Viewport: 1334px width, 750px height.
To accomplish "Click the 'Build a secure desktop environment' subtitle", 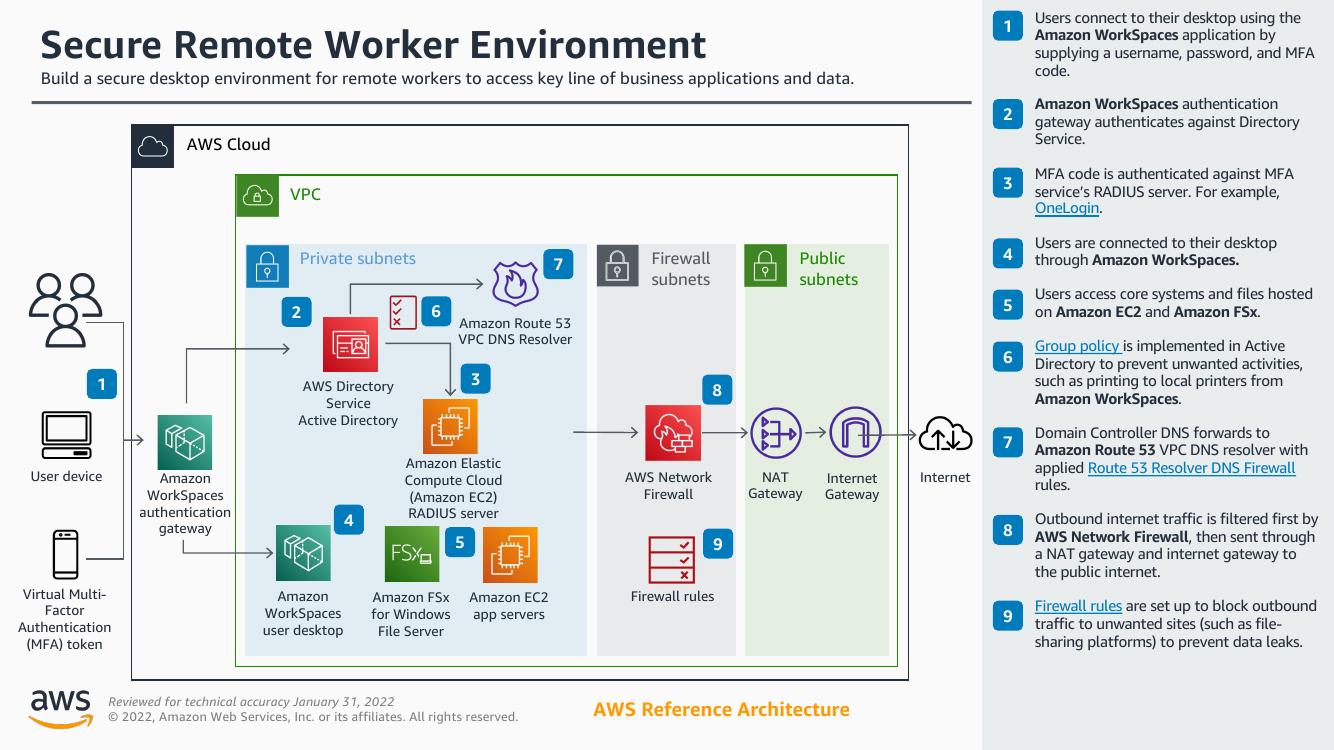I will pyautogui.click(x=447, y=79).
